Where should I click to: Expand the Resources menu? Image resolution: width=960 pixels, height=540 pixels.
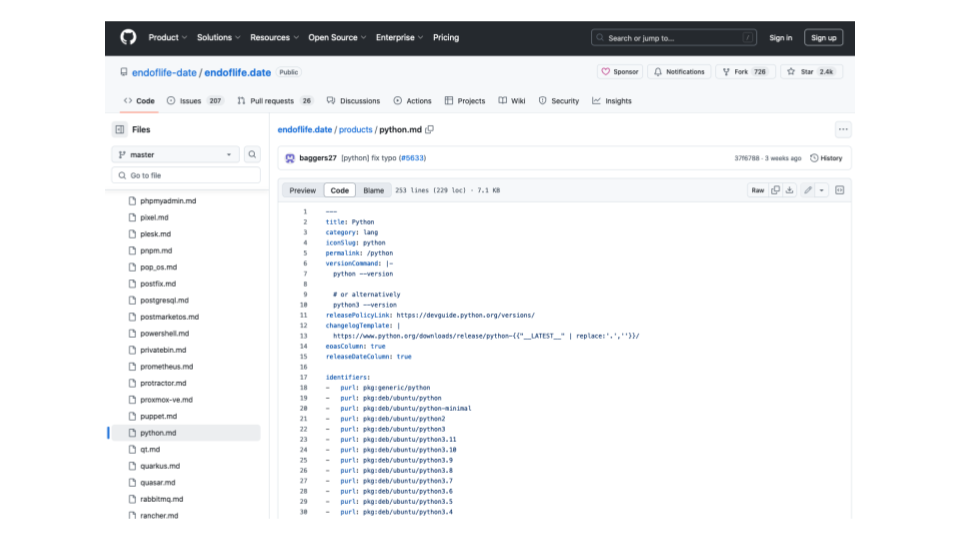(274, 37)
